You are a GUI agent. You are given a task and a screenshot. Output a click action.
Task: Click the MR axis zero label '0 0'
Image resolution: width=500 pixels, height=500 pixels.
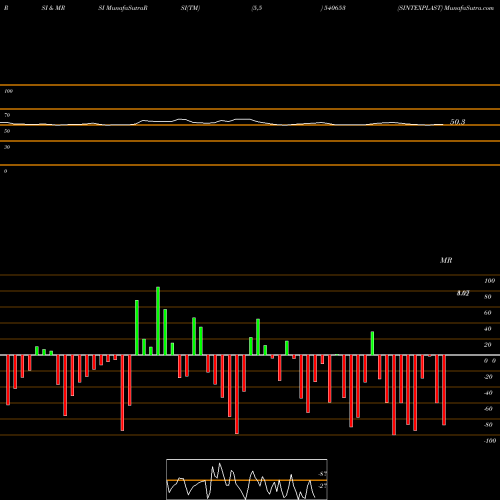pyautogui.click(x=490, y=361)
